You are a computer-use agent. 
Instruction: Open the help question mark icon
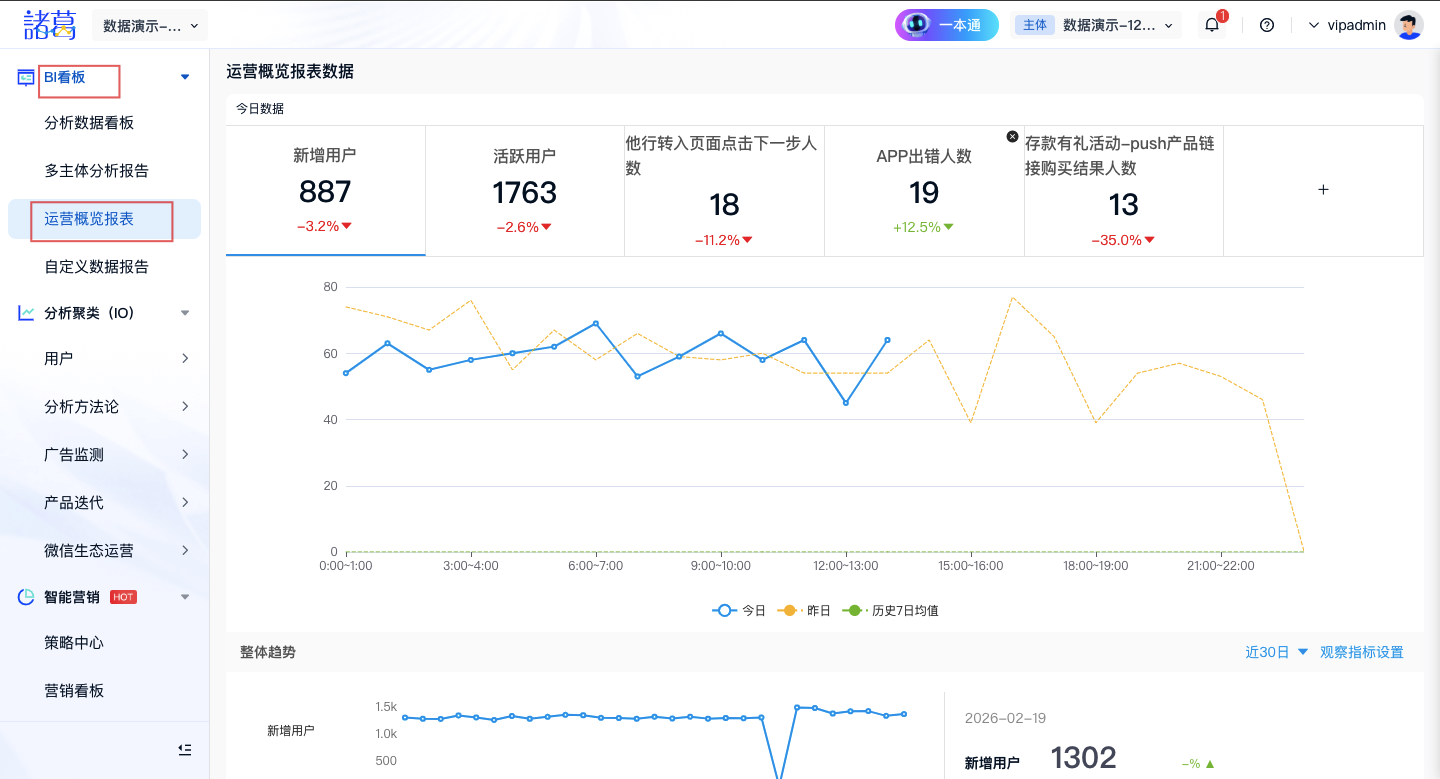pyautogui.click(x=1267, y=25)
